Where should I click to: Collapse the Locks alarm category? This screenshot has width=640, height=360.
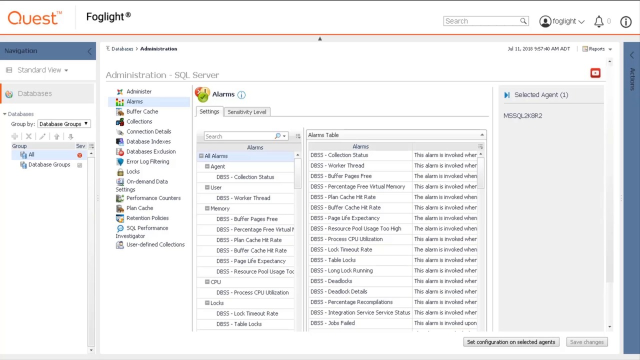pos(207,303)
